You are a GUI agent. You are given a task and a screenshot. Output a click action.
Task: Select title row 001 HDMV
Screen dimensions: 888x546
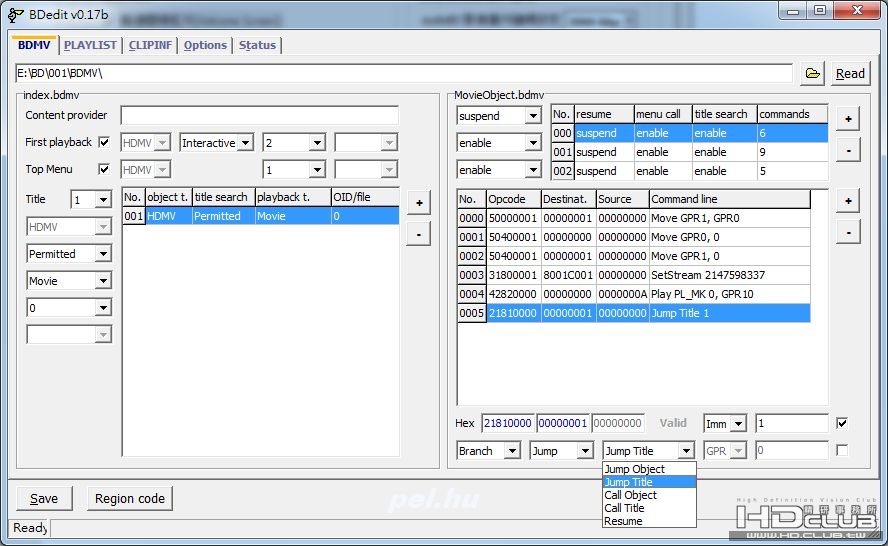point(261,216)
